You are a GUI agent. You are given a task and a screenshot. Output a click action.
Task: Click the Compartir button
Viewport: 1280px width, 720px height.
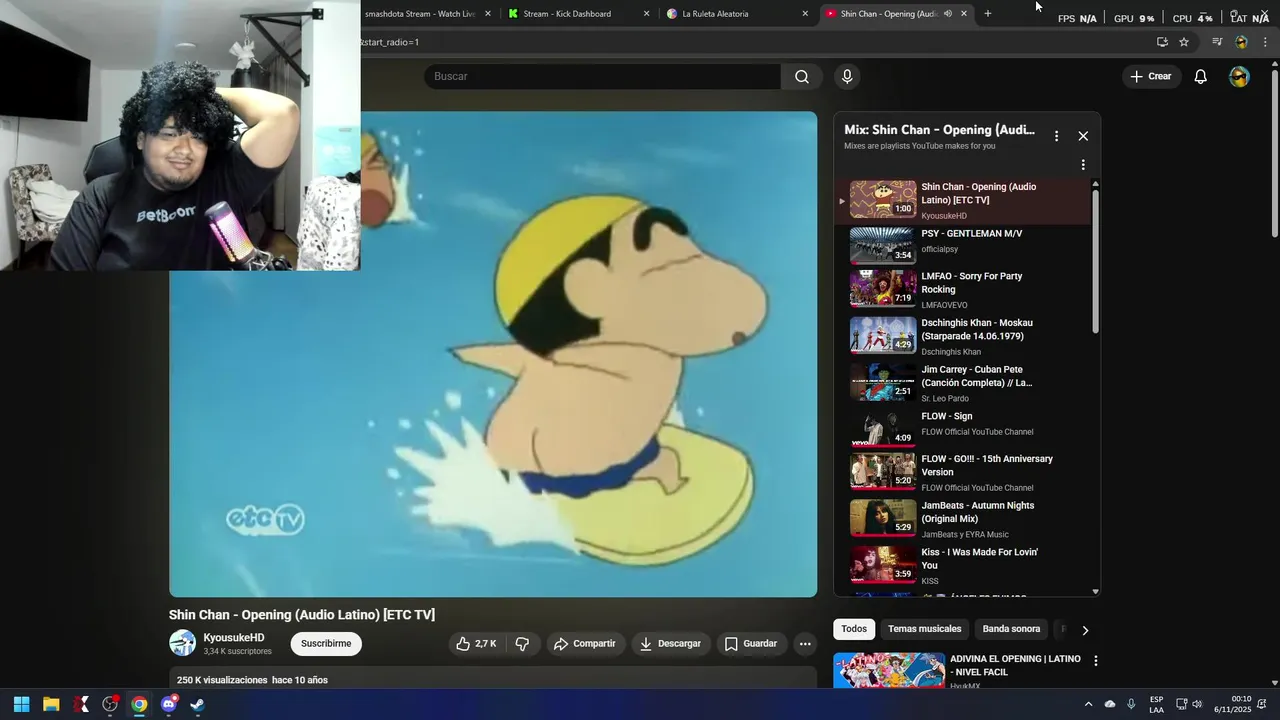[584, 644]
